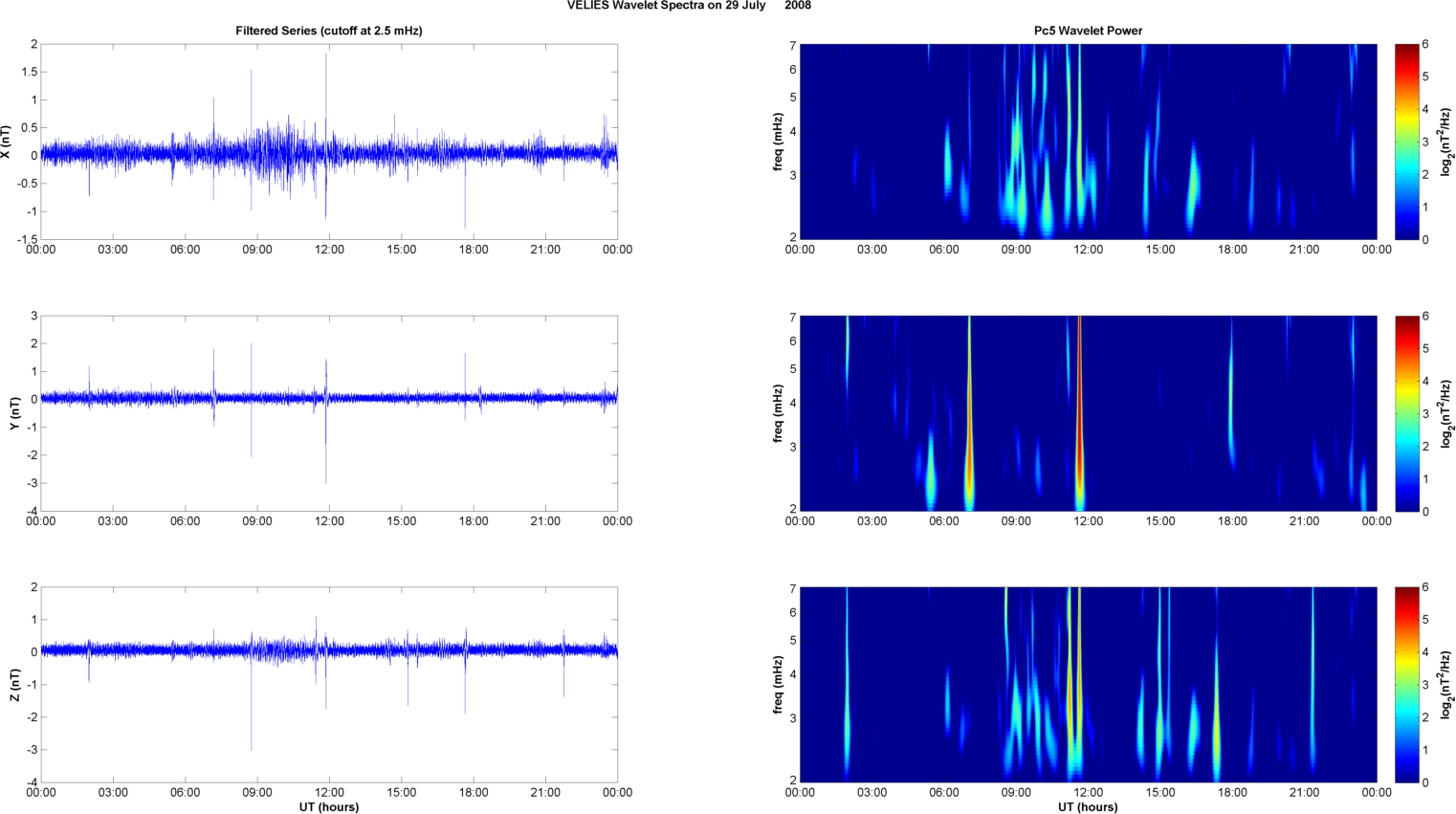Select the 'Filtered Series (cutoff at 2.5 mHz)' heading
1456x814 pixels.
tap(329, 31)
